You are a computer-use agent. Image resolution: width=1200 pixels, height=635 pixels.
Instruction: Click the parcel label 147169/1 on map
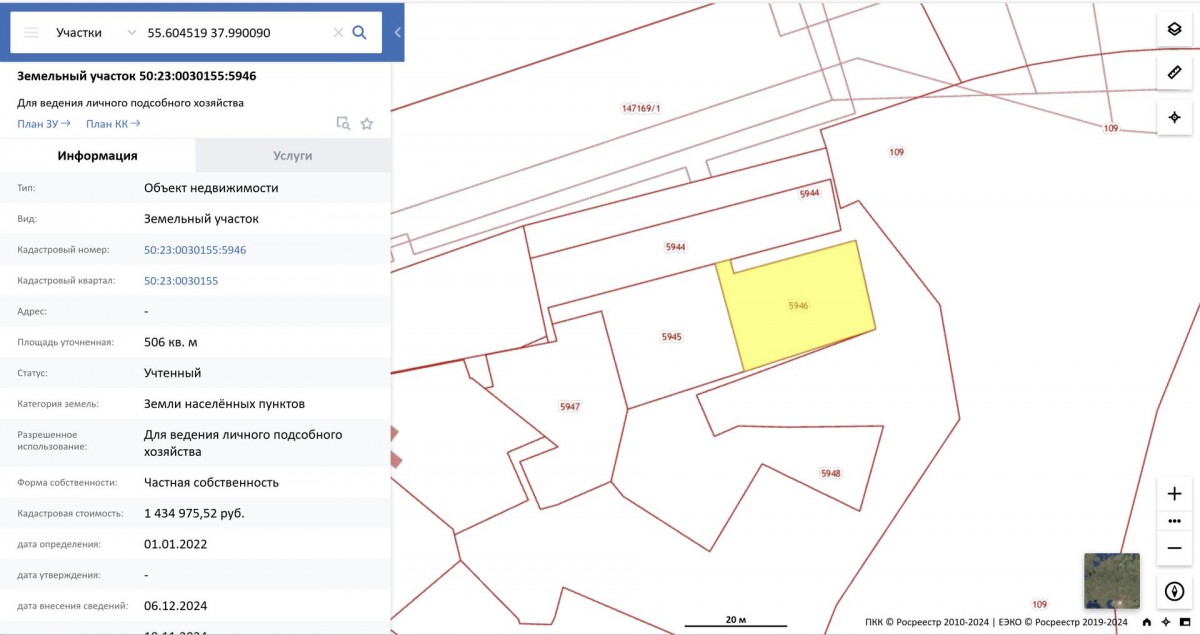(641, 108)
